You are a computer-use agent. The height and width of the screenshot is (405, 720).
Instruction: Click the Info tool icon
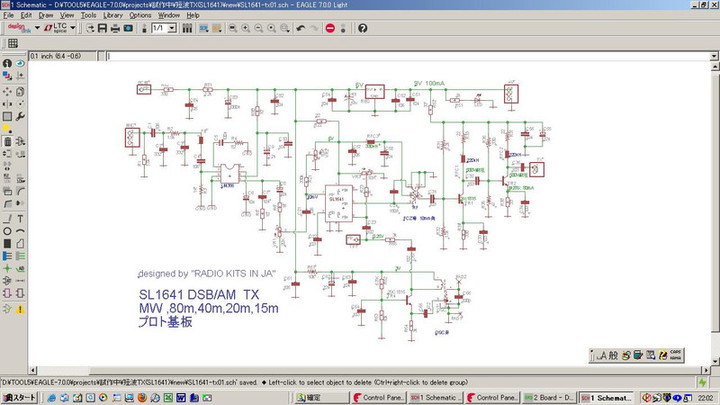7,62
